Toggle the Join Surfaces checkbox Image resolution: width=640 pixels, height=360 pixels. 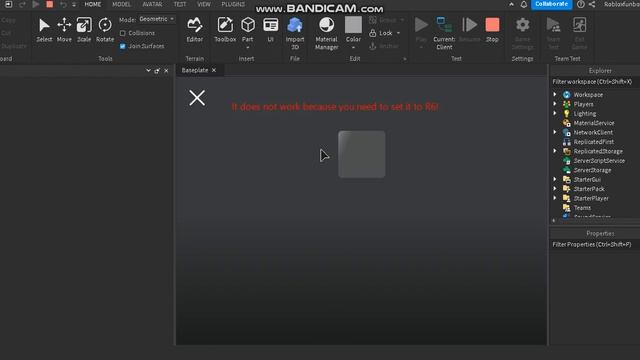(123, 46)
